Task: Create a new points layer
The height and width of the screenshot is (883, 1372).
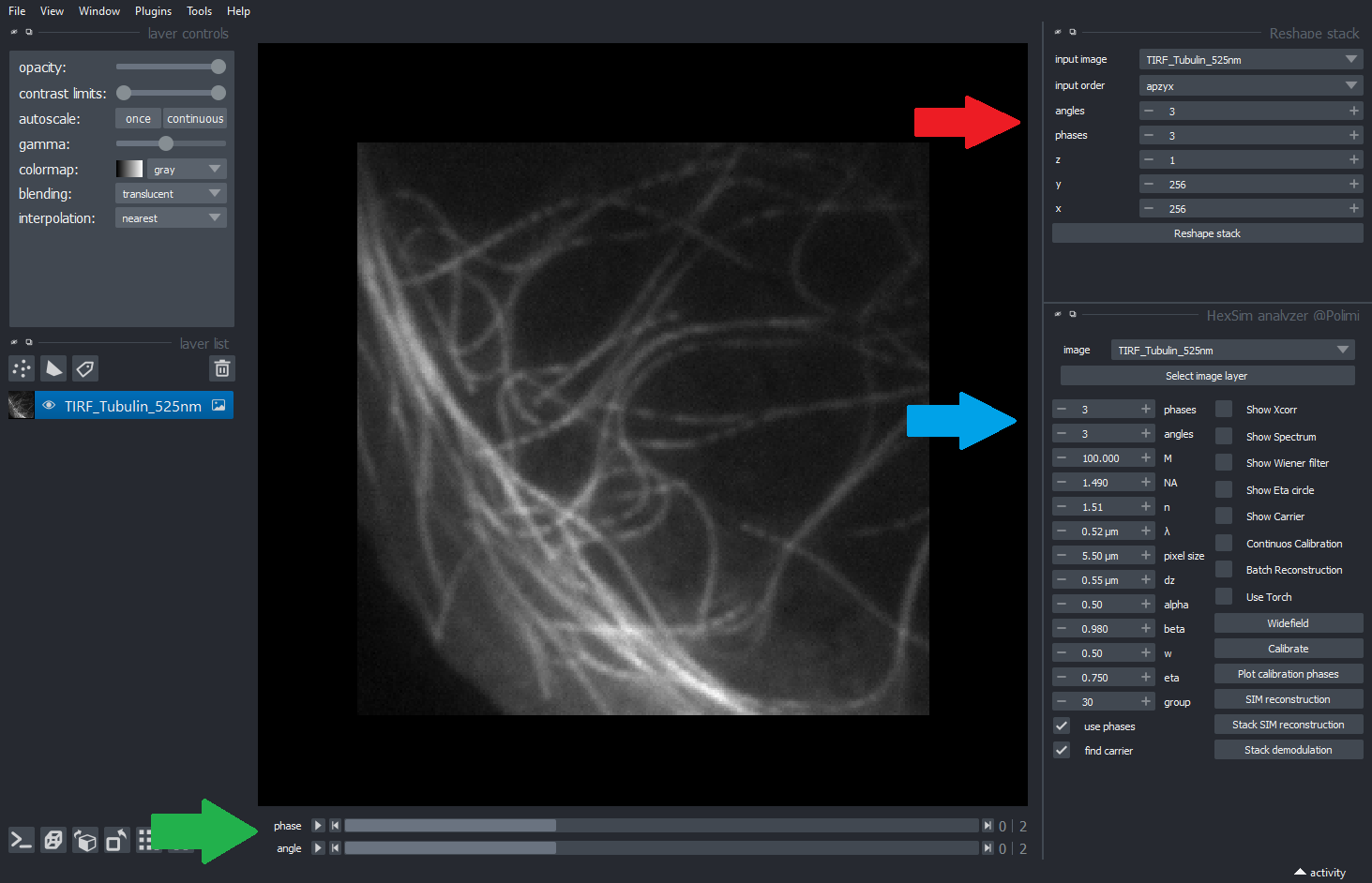Action: pyautogui.click(x=22, y=369)
